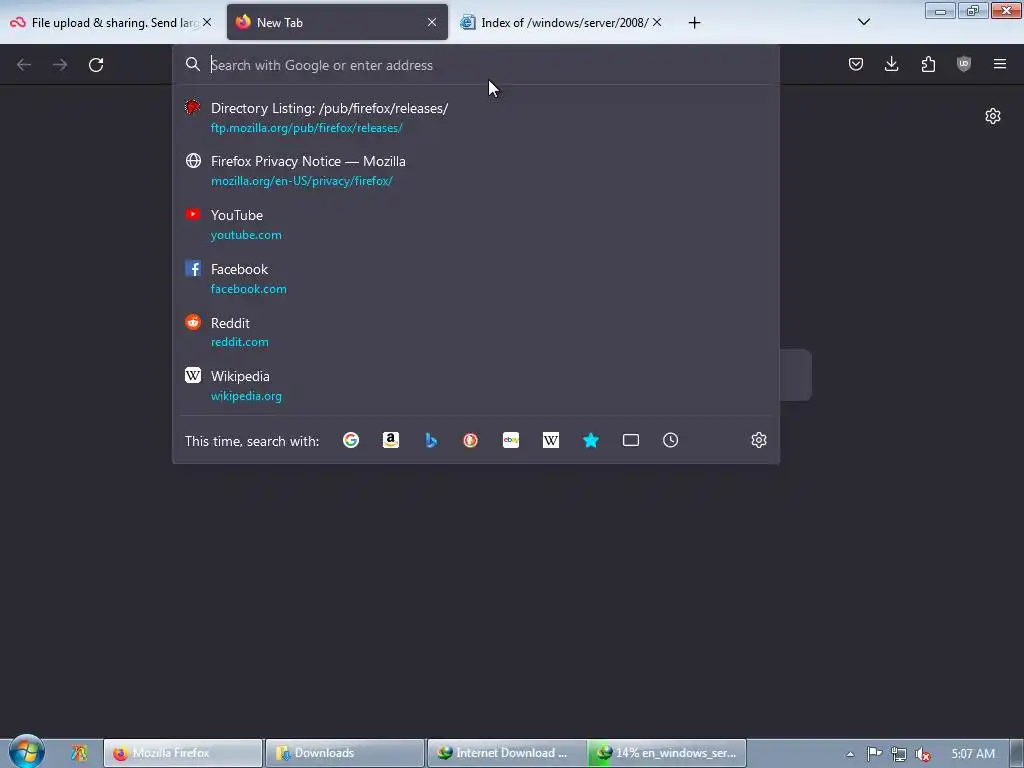The width and height of the screenshot is (1024, 768).
Task: Reload the current page
Action: [x=96, y=65]
